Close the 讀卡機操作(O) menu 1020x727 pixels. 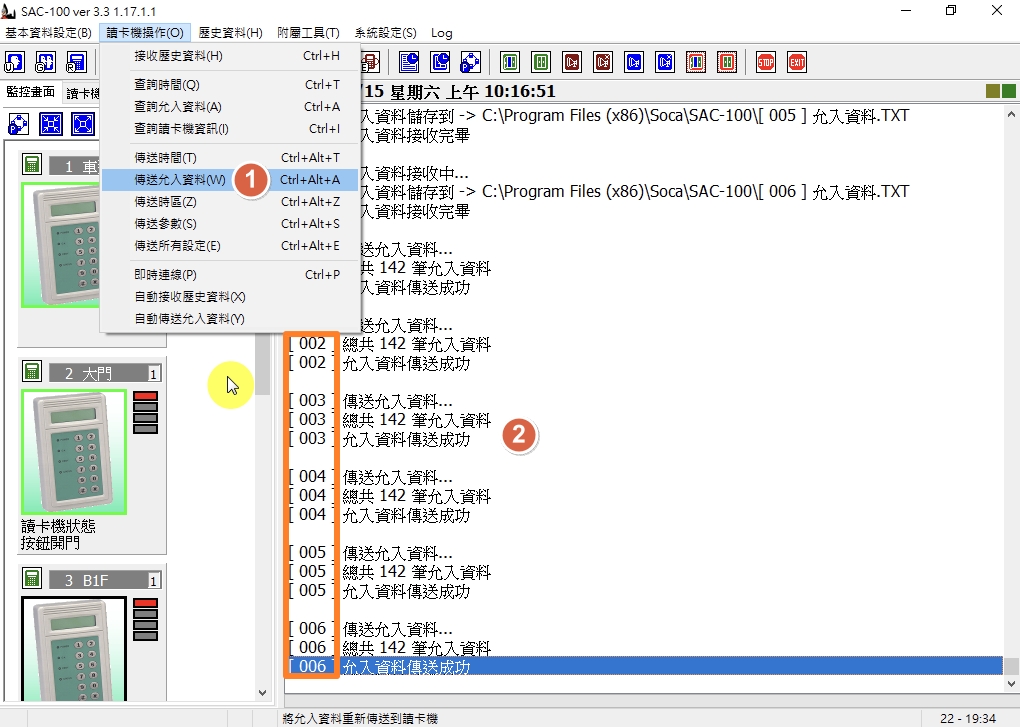145,33
